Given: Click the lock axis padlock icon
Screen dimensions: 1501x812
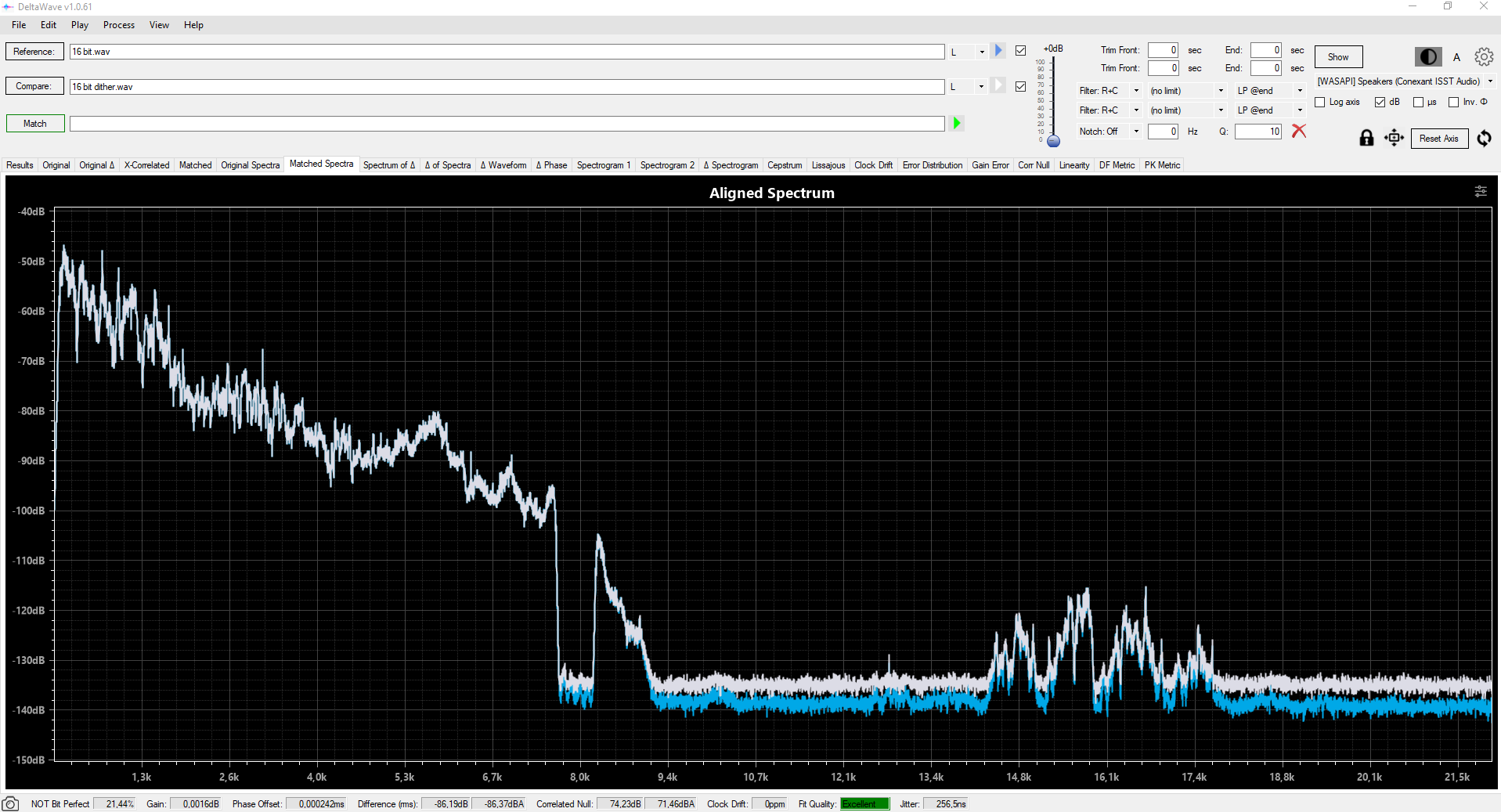Looking at the screenshot, I should (x=1366, y=139).
